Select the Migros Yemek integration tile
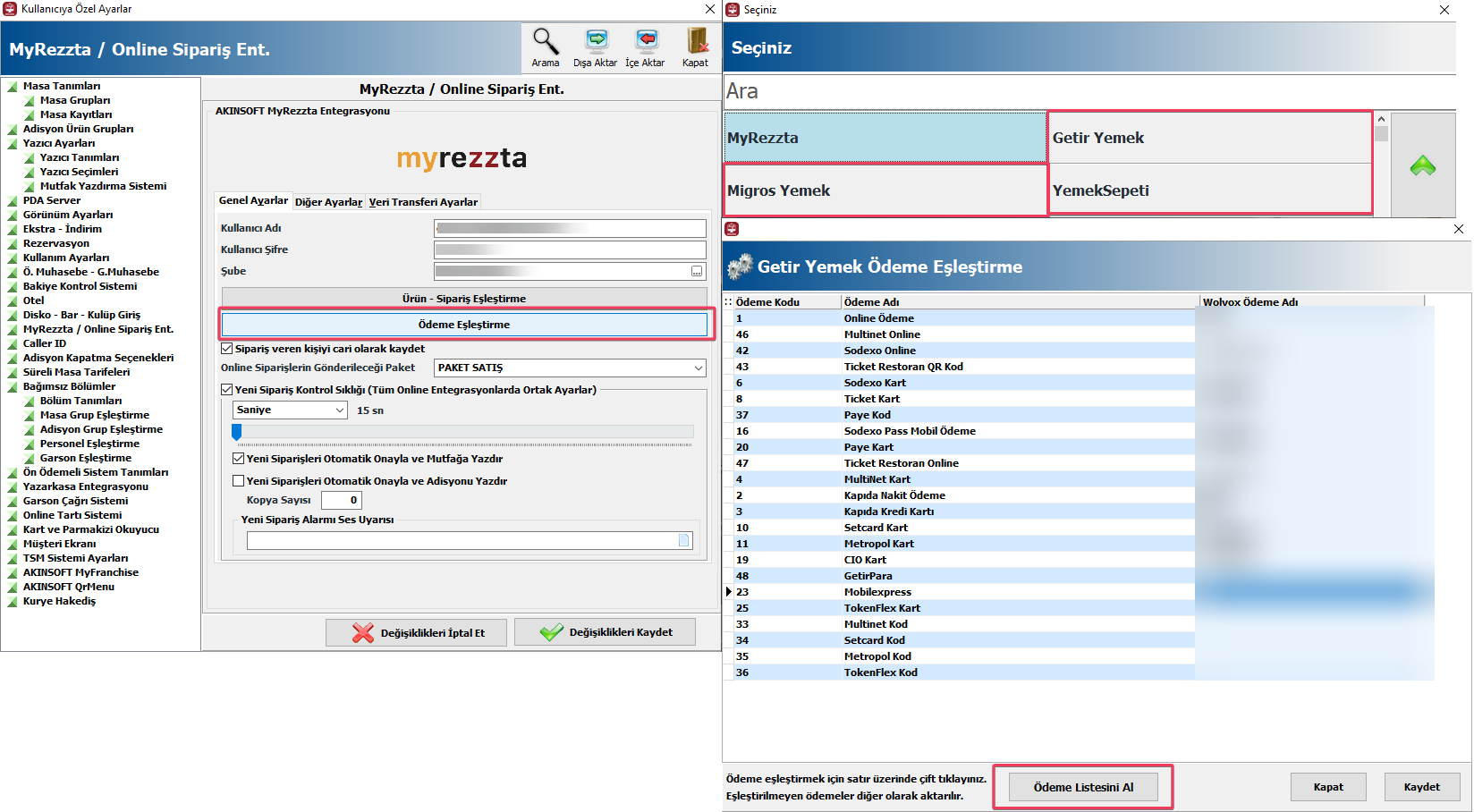The image size is (1474, 812). (885, 190)
